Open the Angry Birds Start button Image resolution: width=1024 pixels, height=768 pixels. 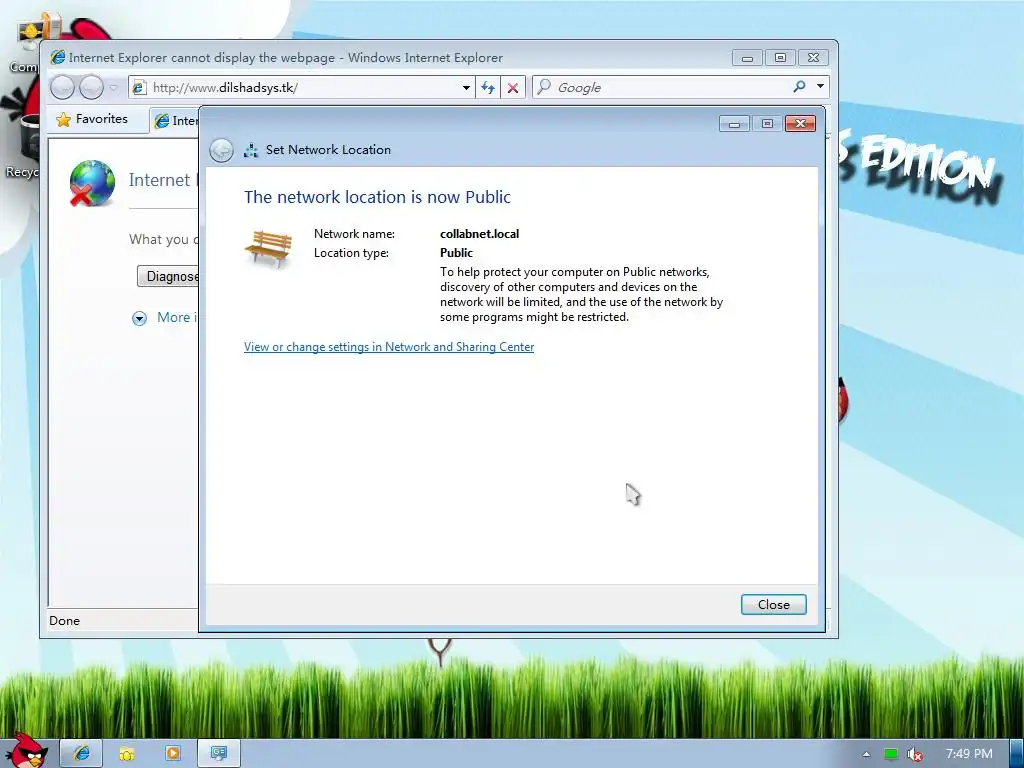tap(26, 751)
